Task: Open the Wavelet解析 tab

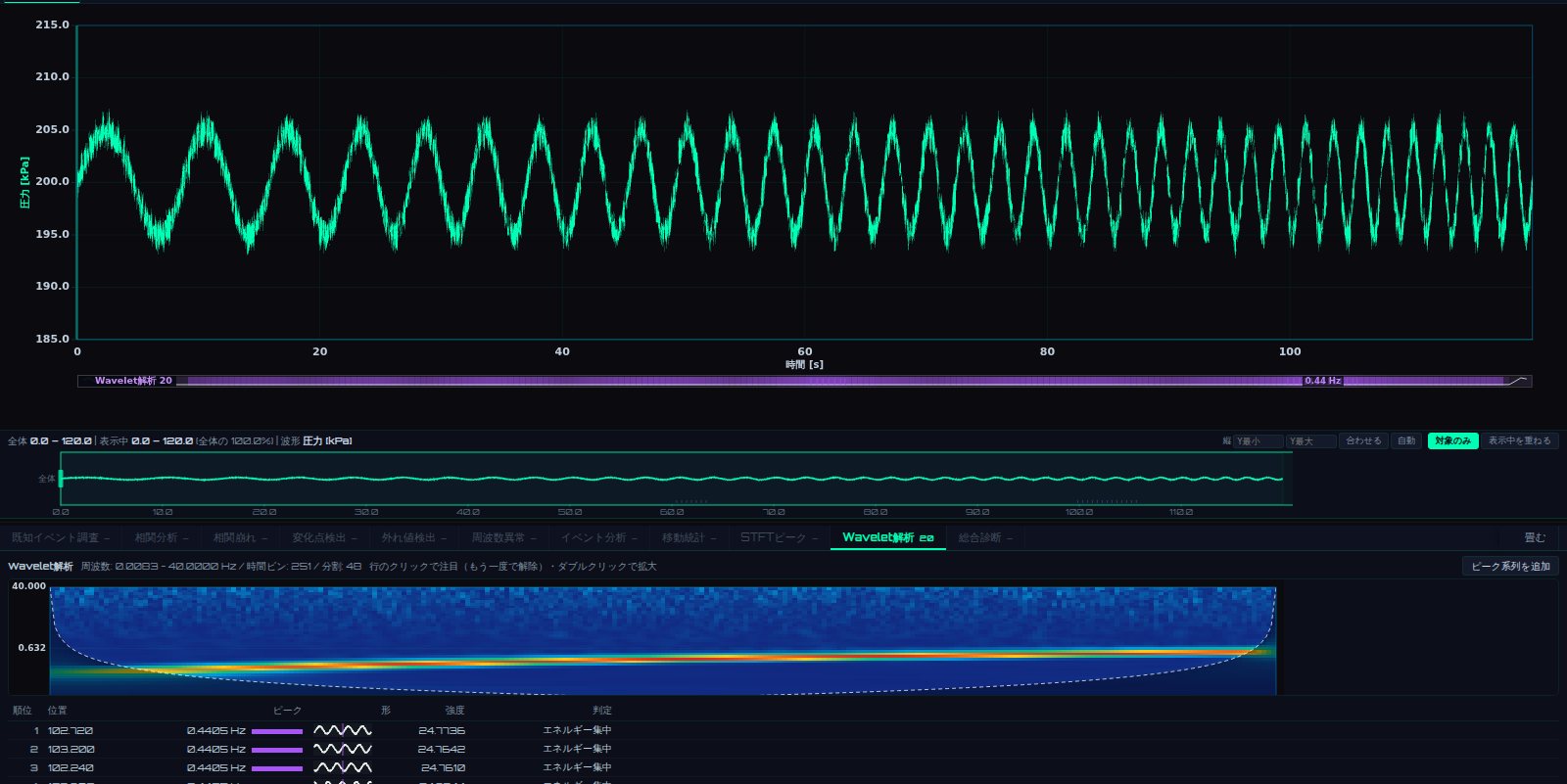Action: click(x=888, y=537)
